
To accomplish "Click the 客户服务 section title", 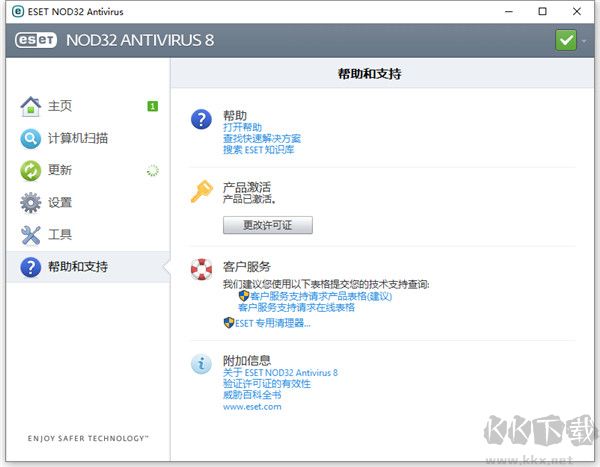I will (x=247, y=266).
